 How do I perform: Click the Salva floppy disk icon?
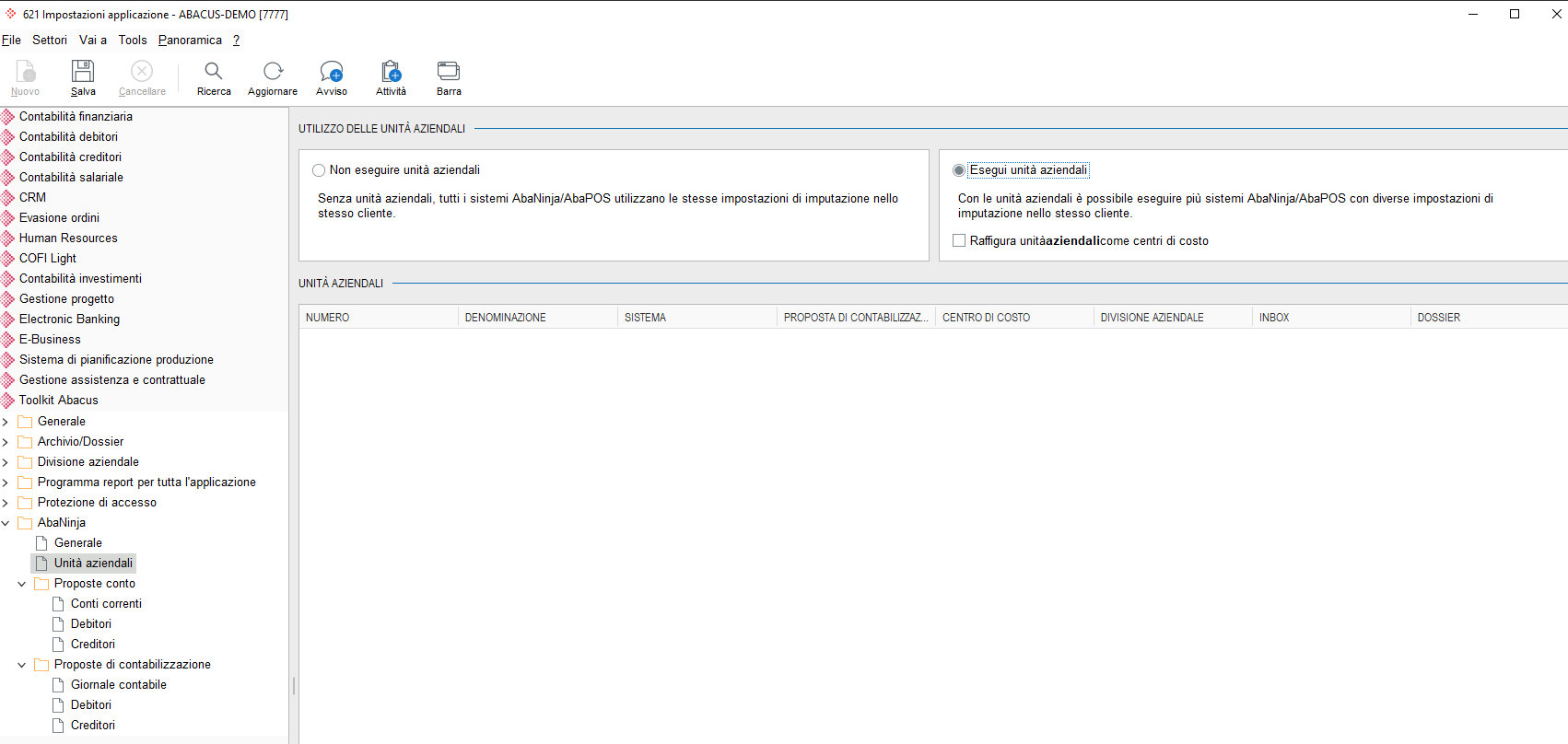[x=83, y=71]
